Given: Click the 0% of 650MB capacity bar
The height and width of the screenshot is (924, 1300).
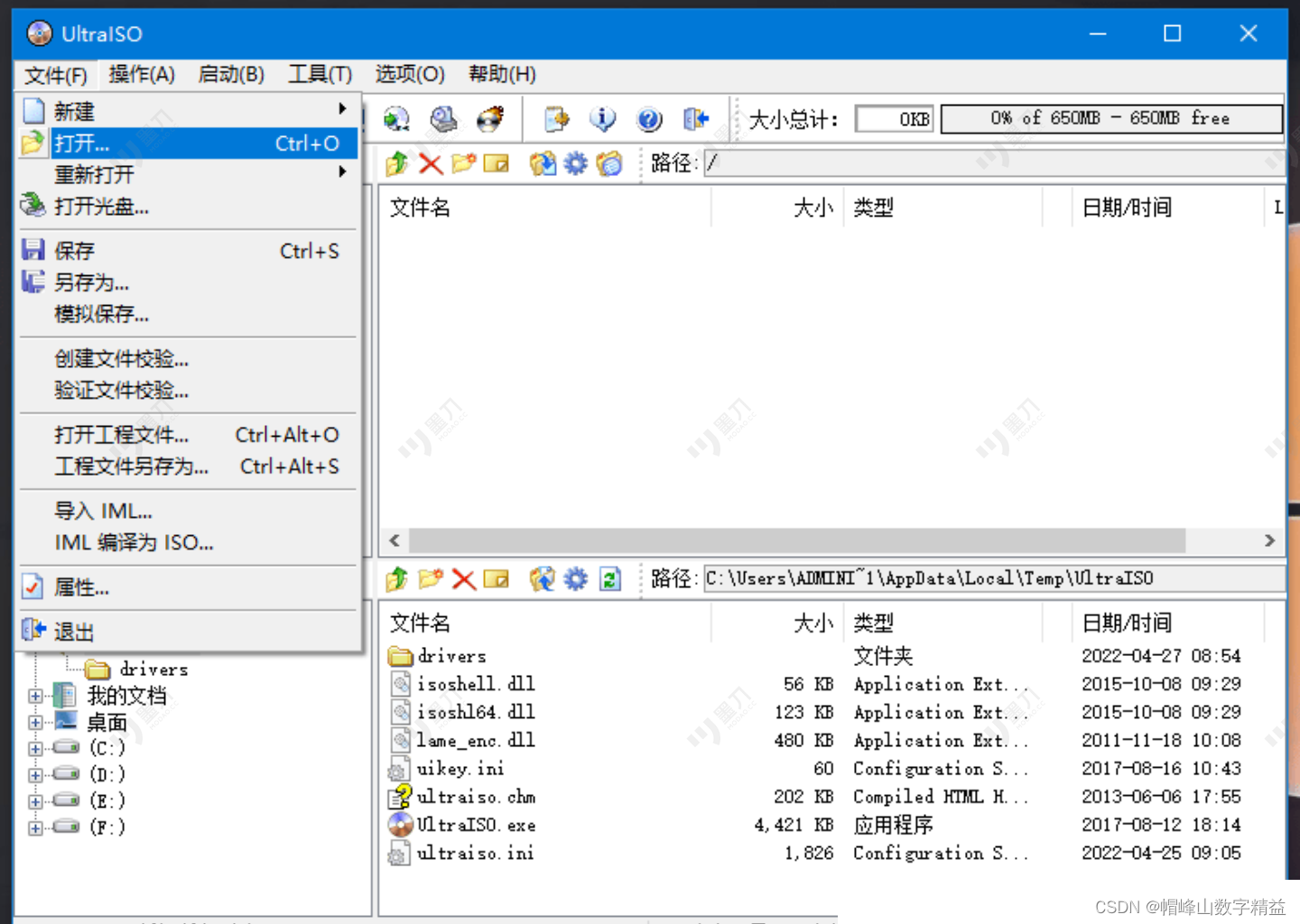Looking at the screenshot, I should [x=1111, y=118].
